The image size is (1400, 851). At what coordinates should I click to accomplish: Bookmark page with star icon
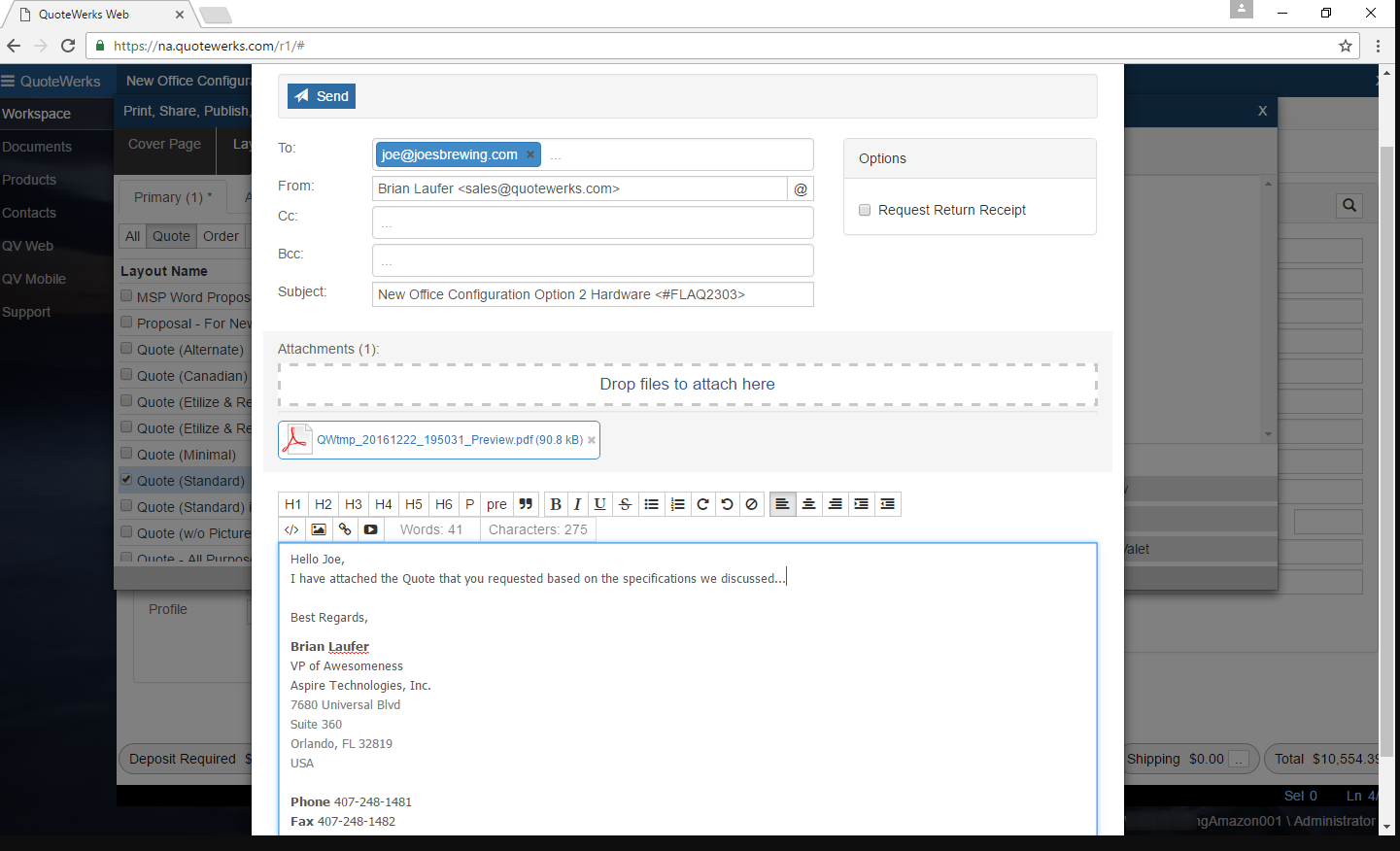[1346, 46]
